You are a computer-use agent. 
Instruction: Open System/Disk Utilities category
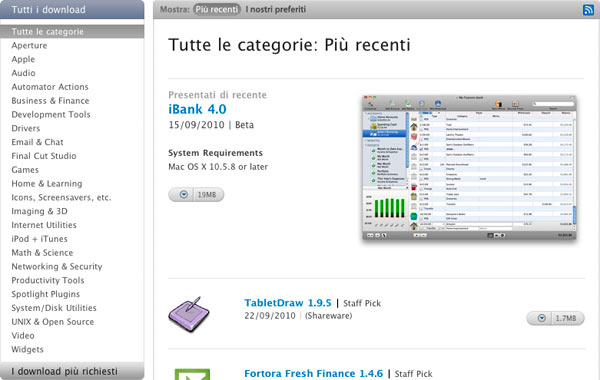click(x=54, y=308)
